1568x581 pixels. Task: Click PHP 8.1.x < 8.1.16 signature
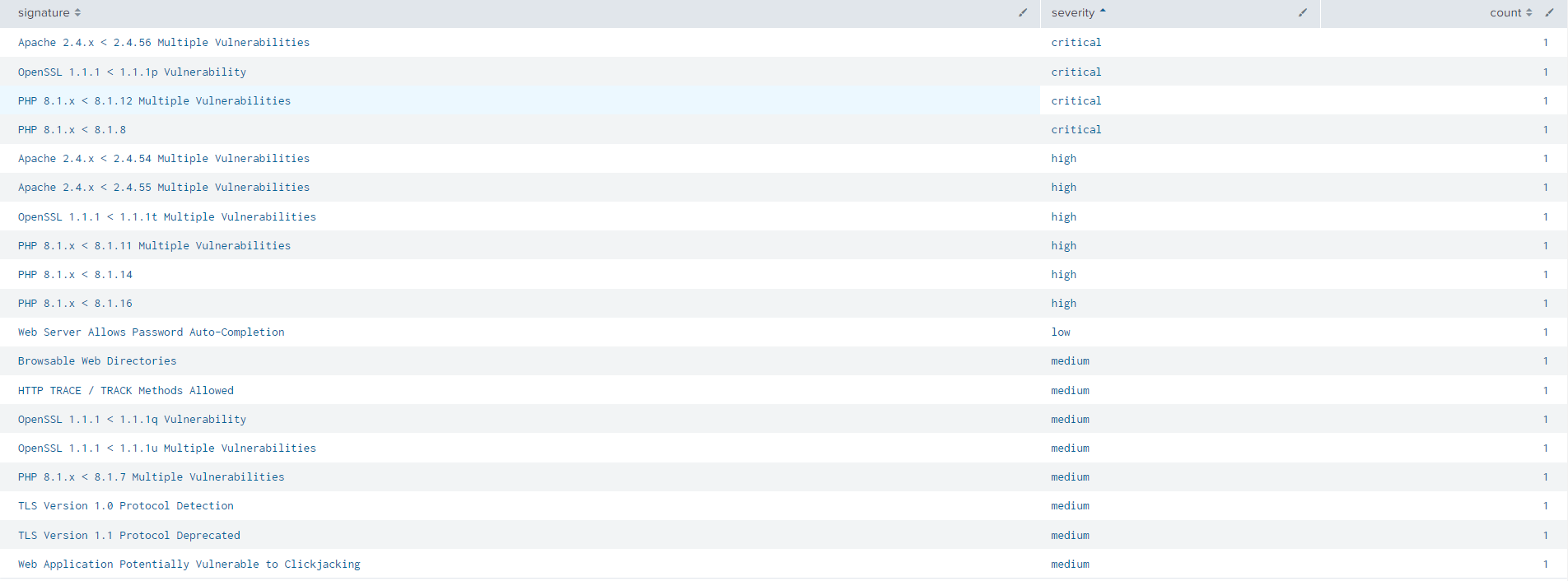[x=75, y=304]
